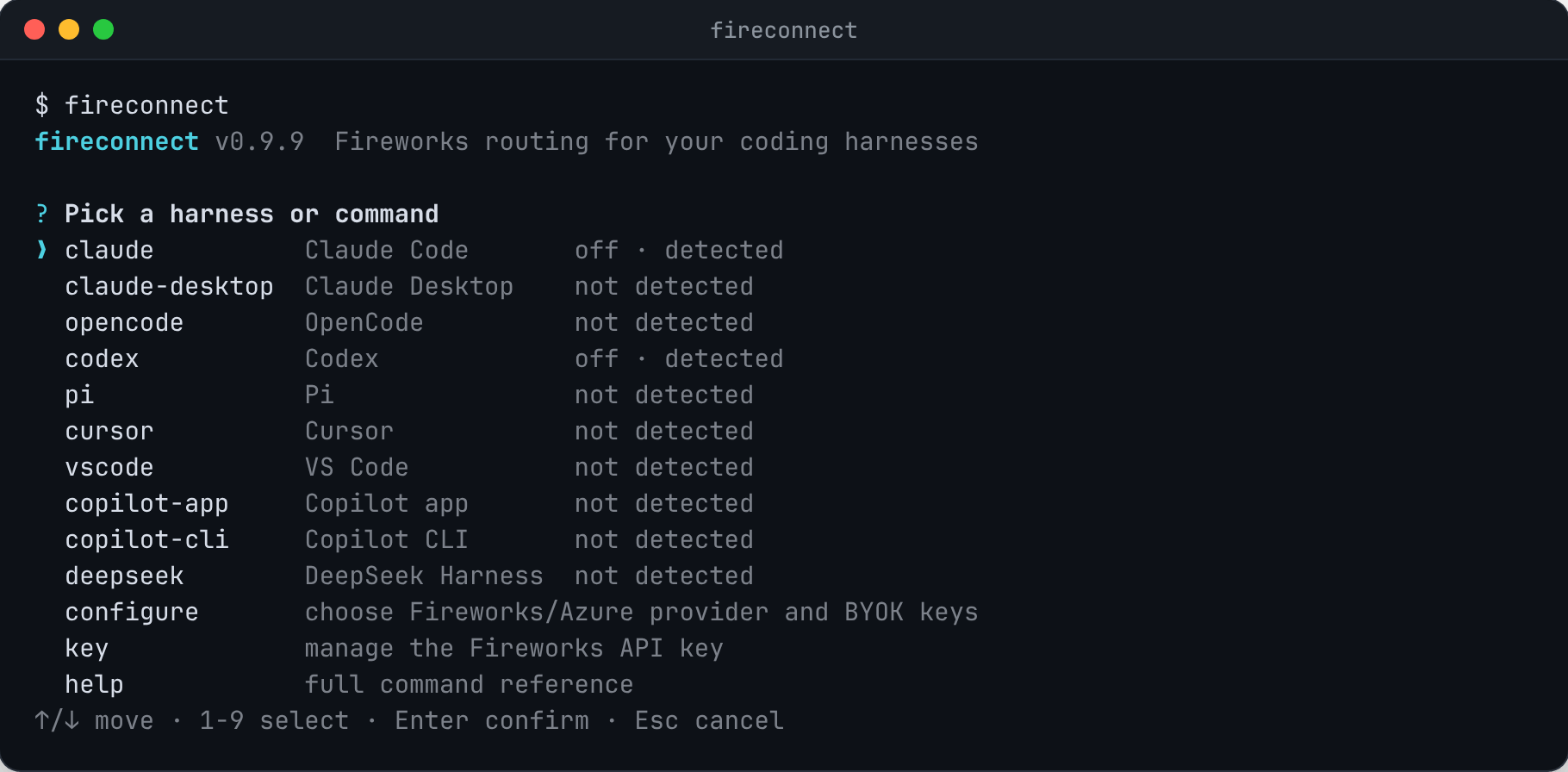
Task: Click the 'Esc cancel' hint
Action: coord(709,720)
